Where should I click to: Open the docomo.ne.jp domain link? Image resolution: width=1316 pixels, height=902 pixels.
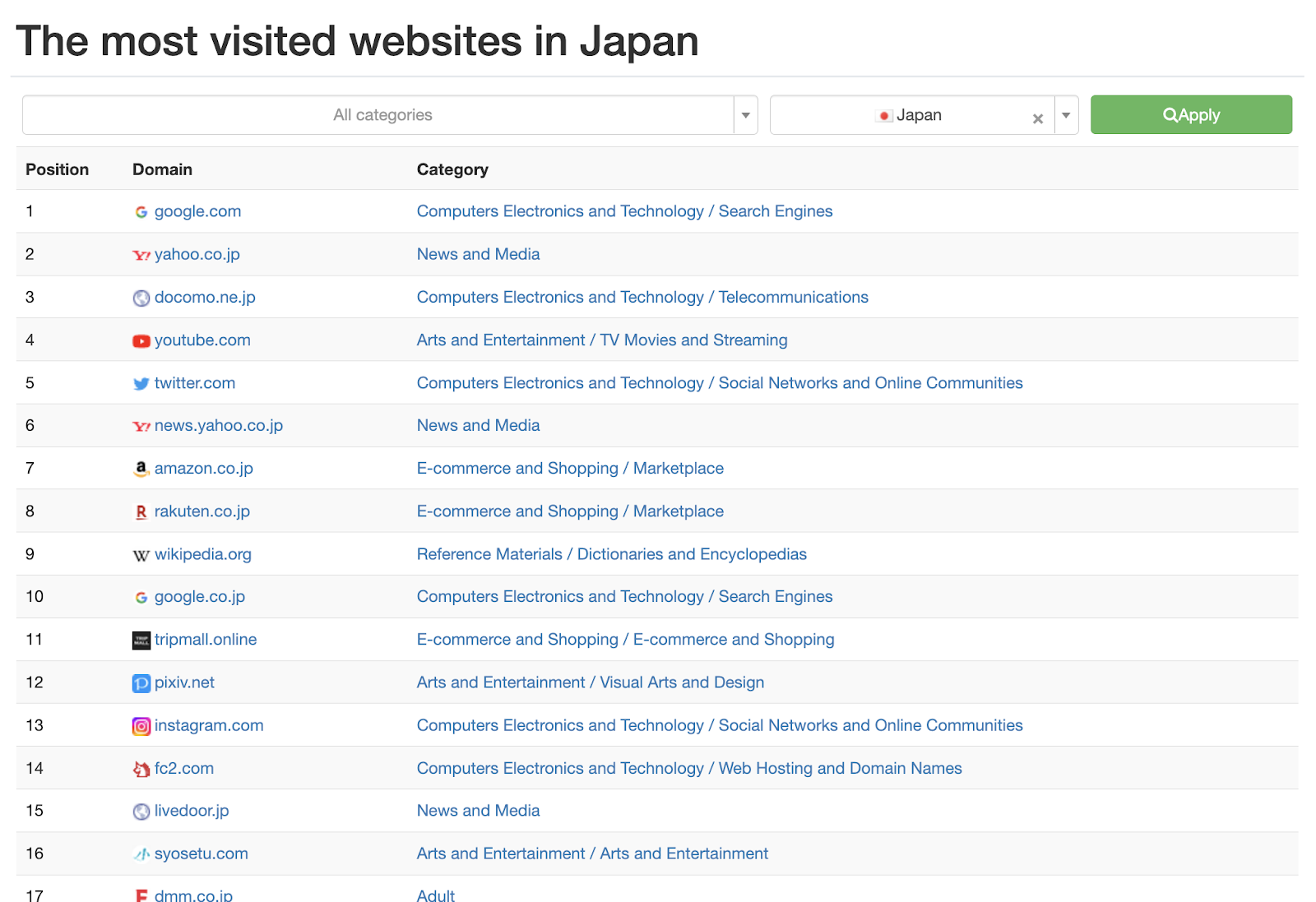(205, 298)
